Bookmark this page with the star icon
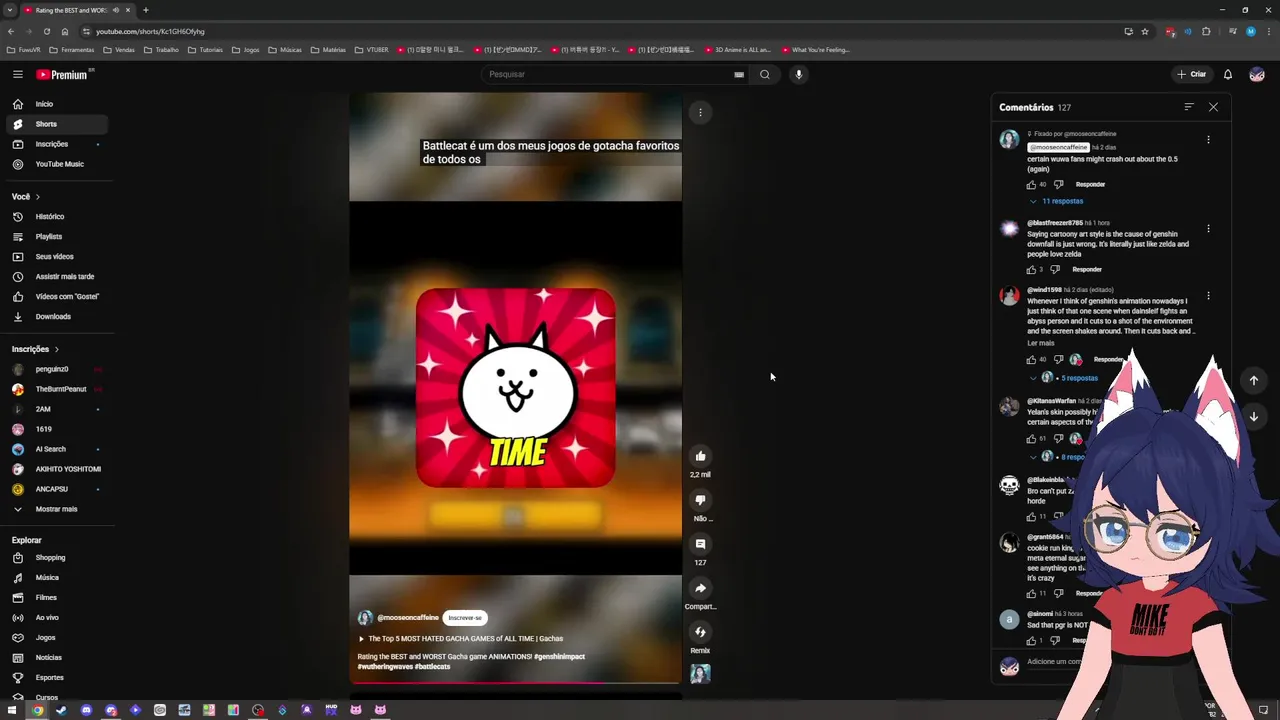Image resolution: width=1280 pixels, height=720 pixels. (x=1145, y=31)
